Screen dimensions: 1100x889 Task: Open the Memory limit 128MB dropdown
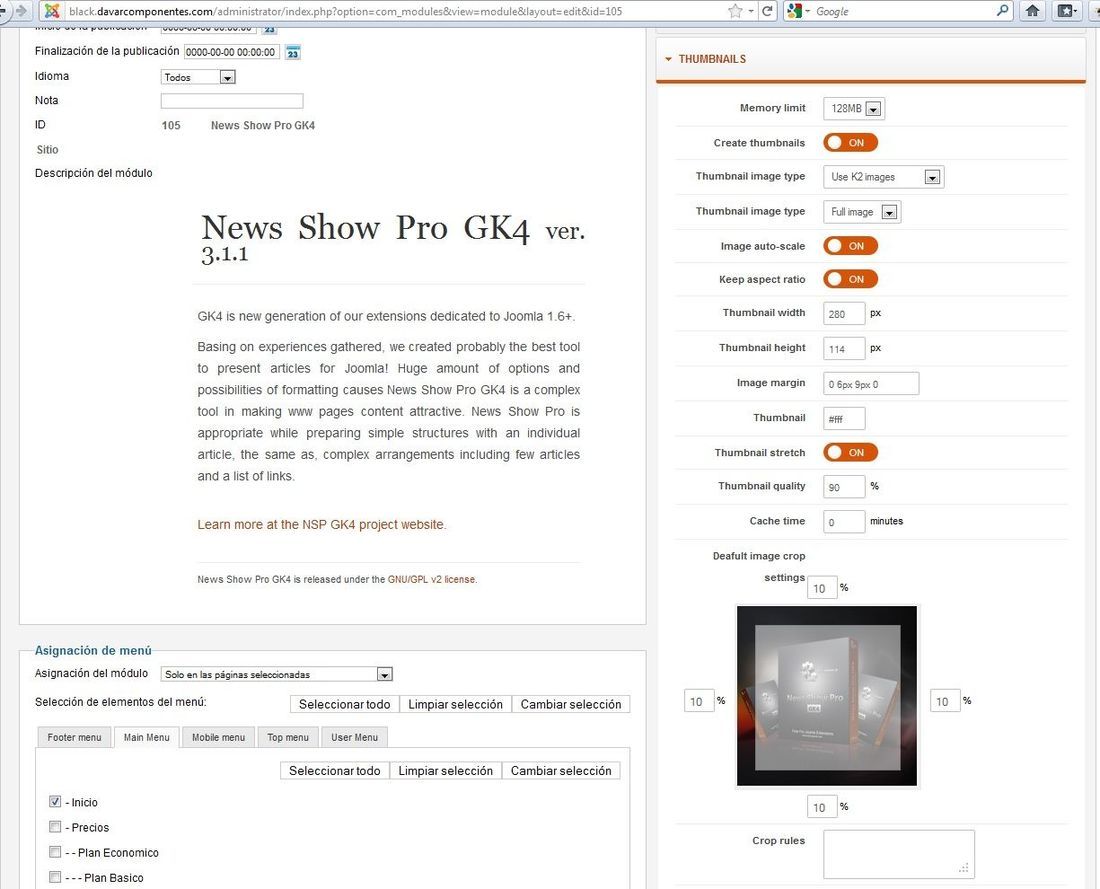(x=854, y=109)
